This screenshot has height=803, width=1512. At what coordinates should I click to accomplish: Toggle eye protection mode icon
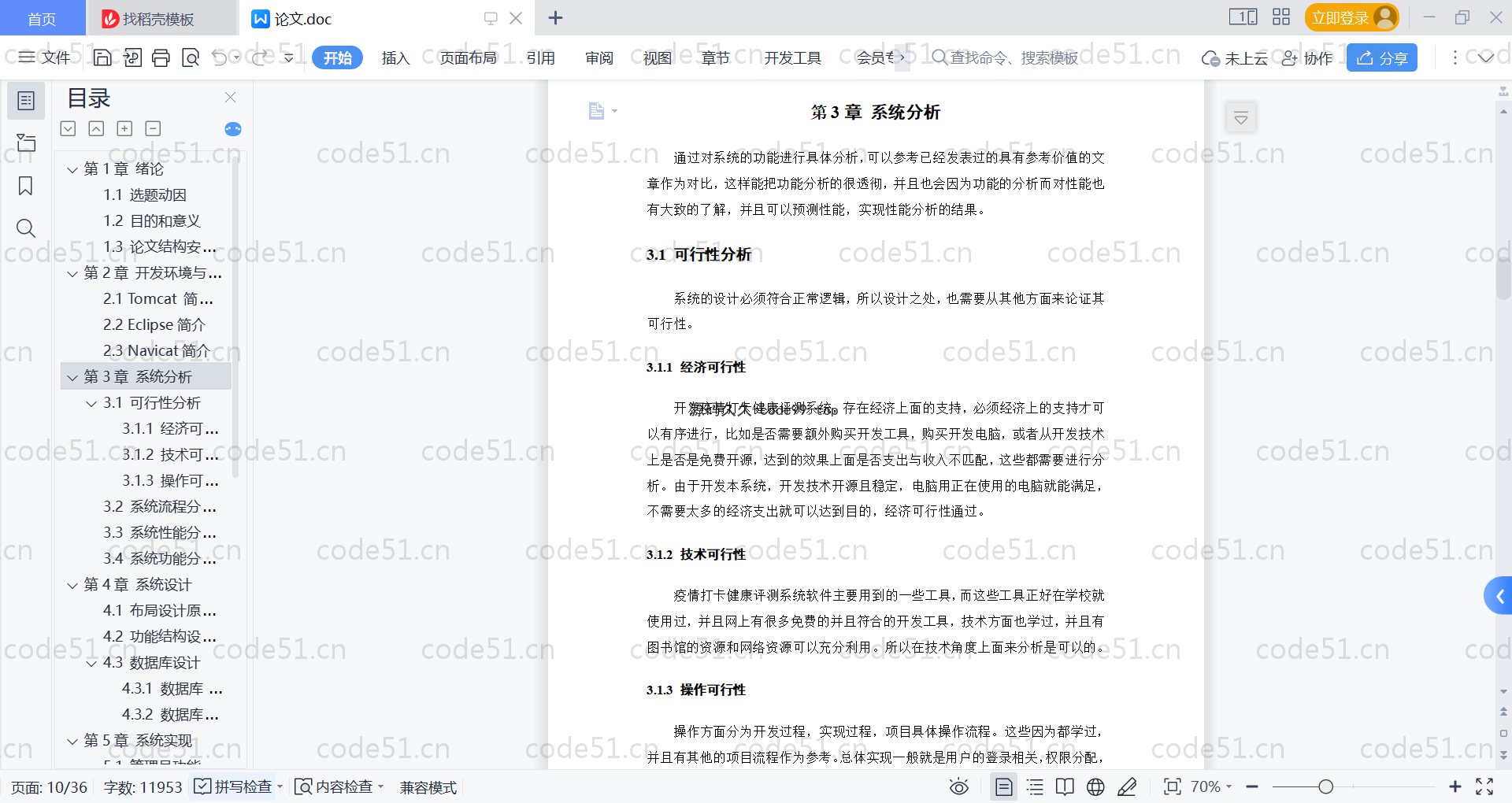click(x=958, y=786)
